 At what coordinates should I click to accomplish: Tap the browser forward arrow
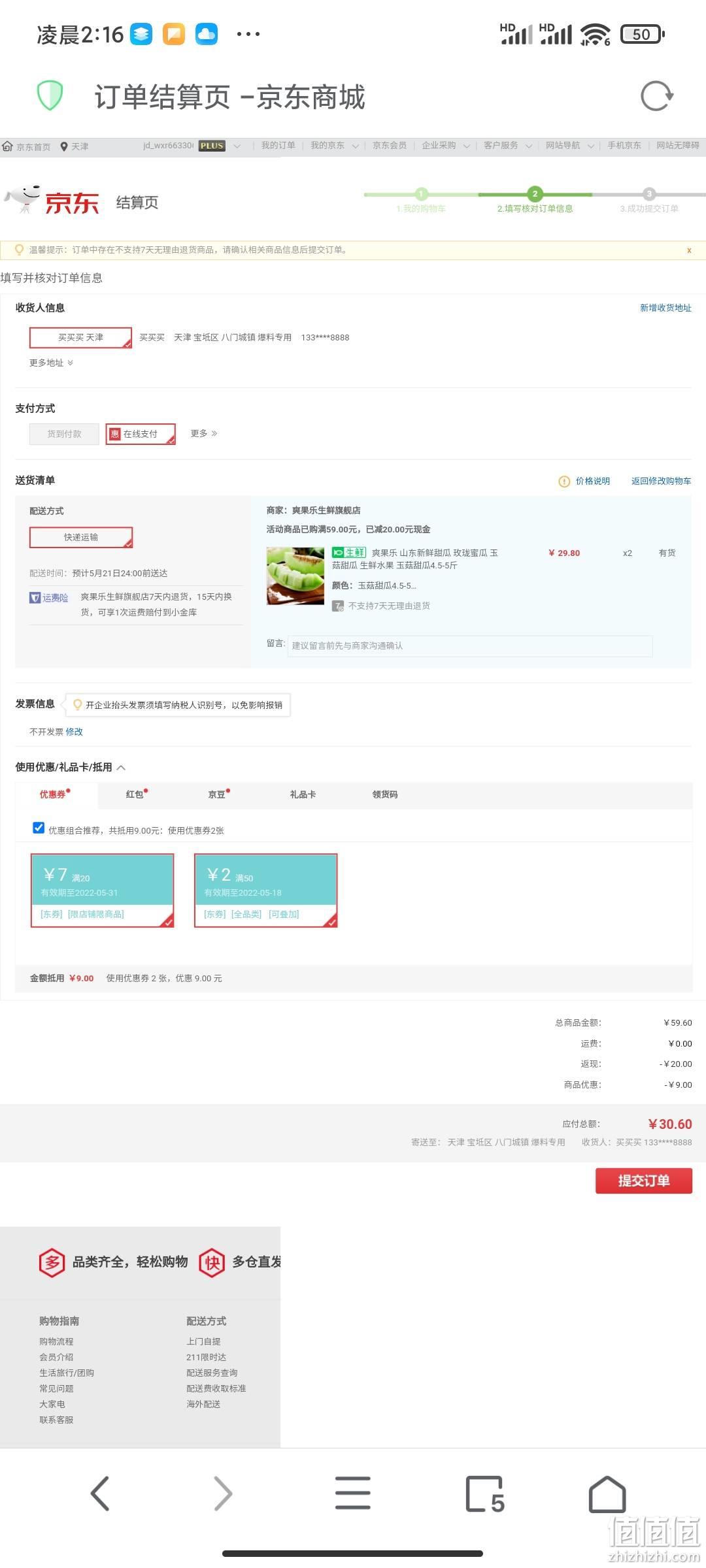(x=223, y=1494)
